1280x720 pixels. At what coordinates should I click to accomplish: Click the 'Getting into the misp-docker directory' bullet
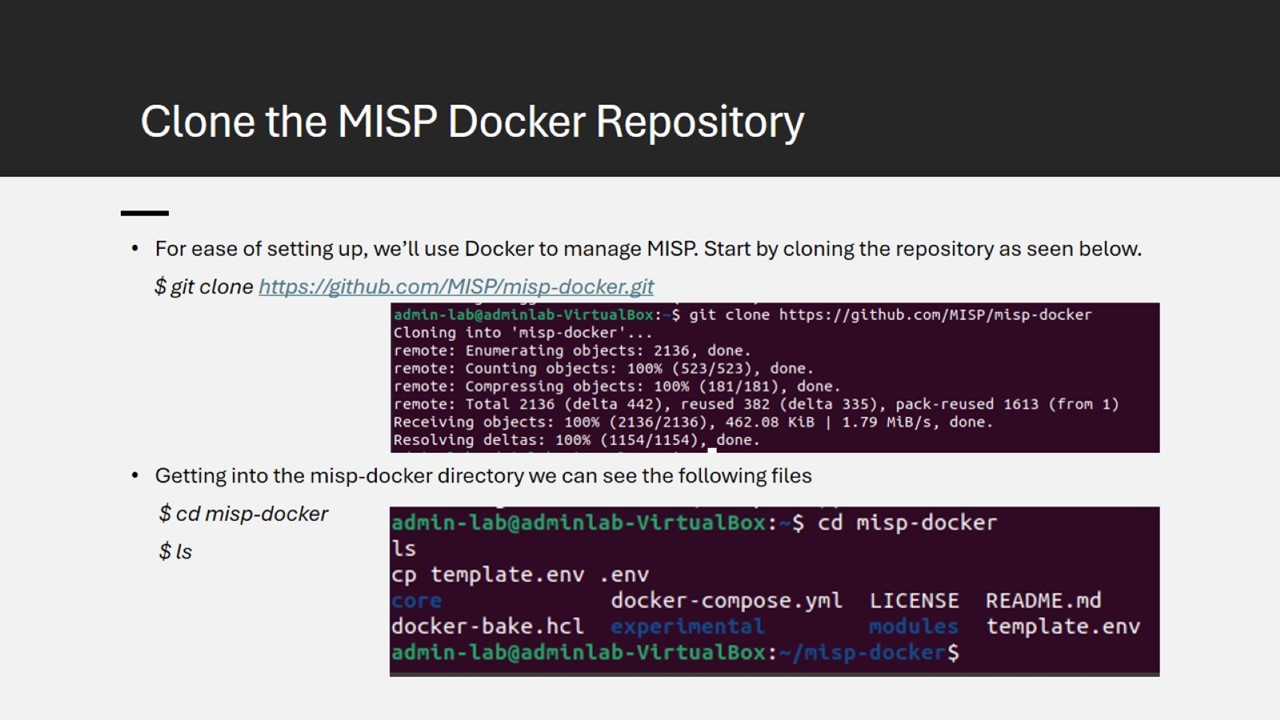point(483,476)
